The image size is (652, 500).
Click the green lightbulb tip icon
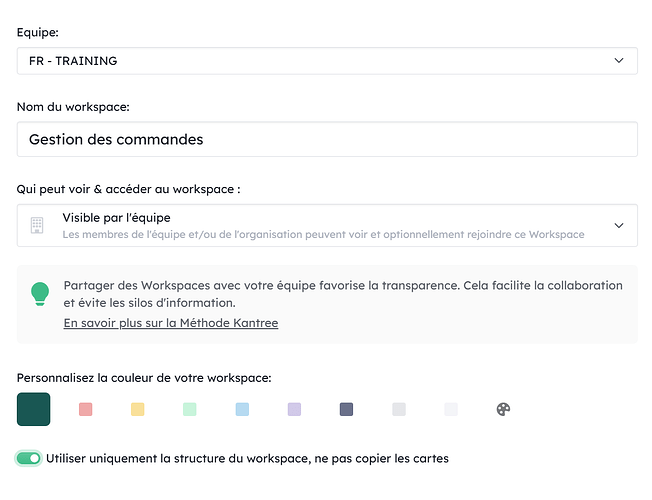[x=40, y=293]
